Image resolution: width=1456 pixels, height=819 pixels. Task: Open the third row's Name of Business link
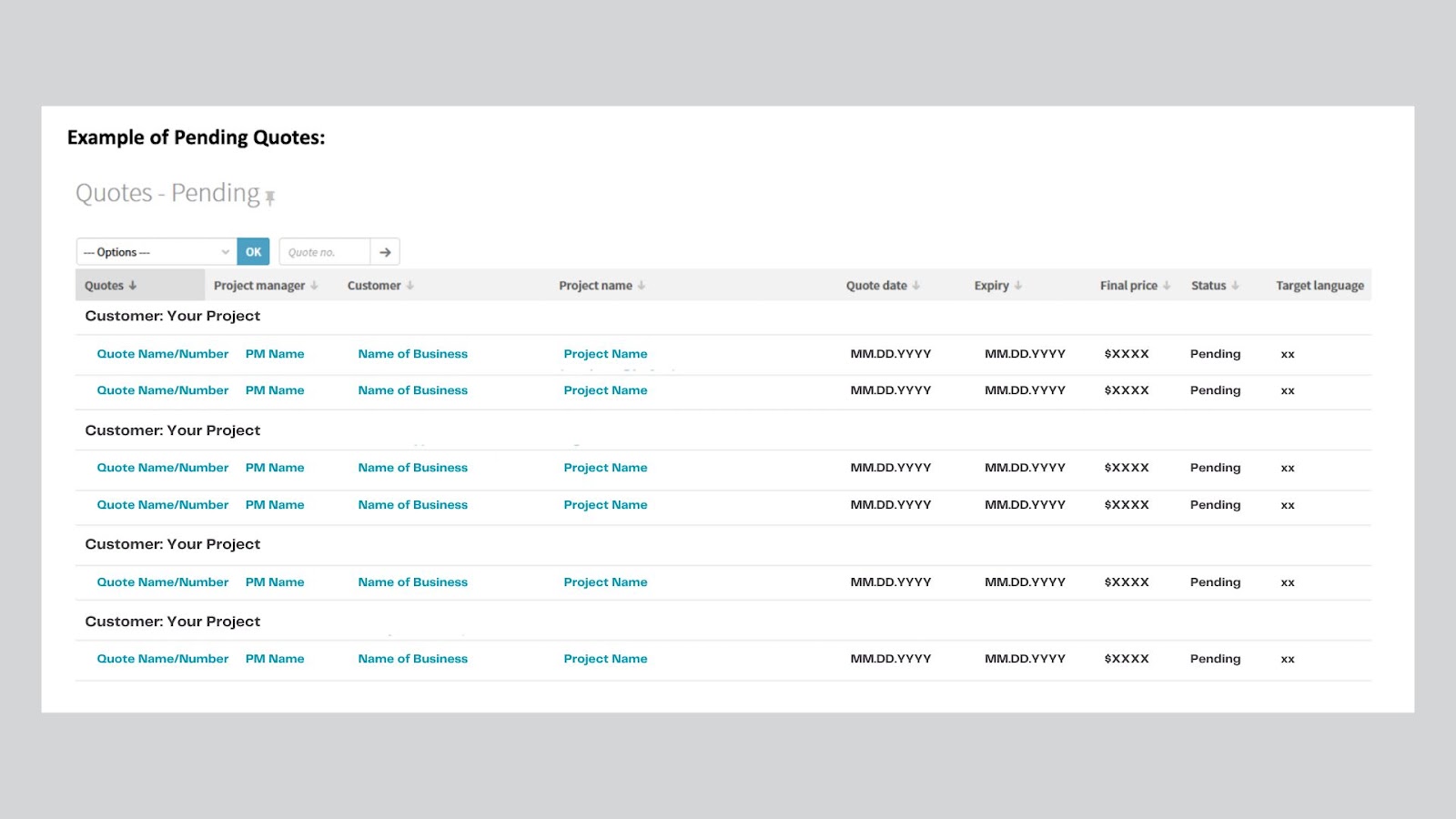[412, 468]
